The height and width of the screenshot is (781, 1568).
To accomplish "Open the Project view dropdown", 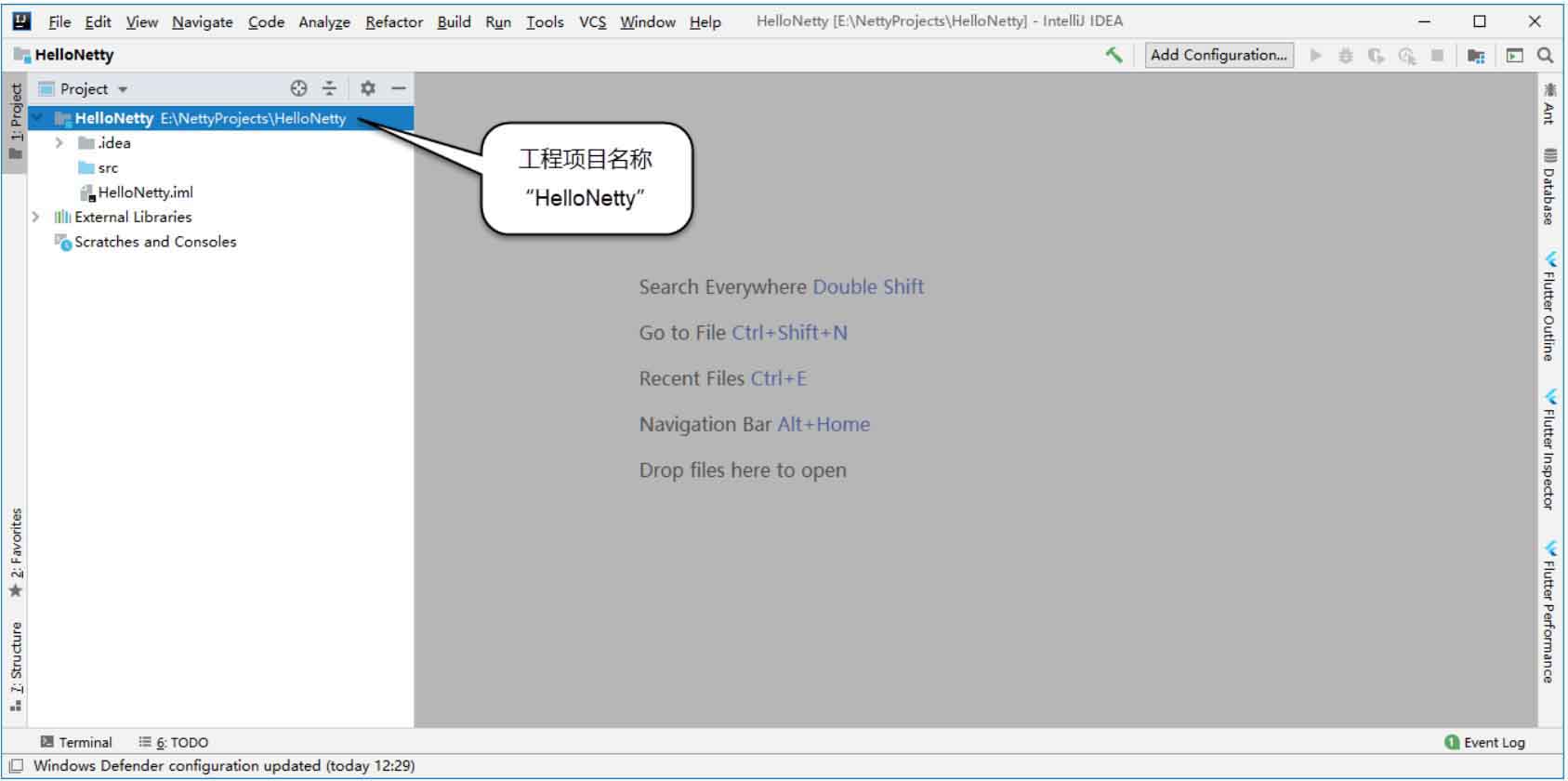I will tap(93, 89).
